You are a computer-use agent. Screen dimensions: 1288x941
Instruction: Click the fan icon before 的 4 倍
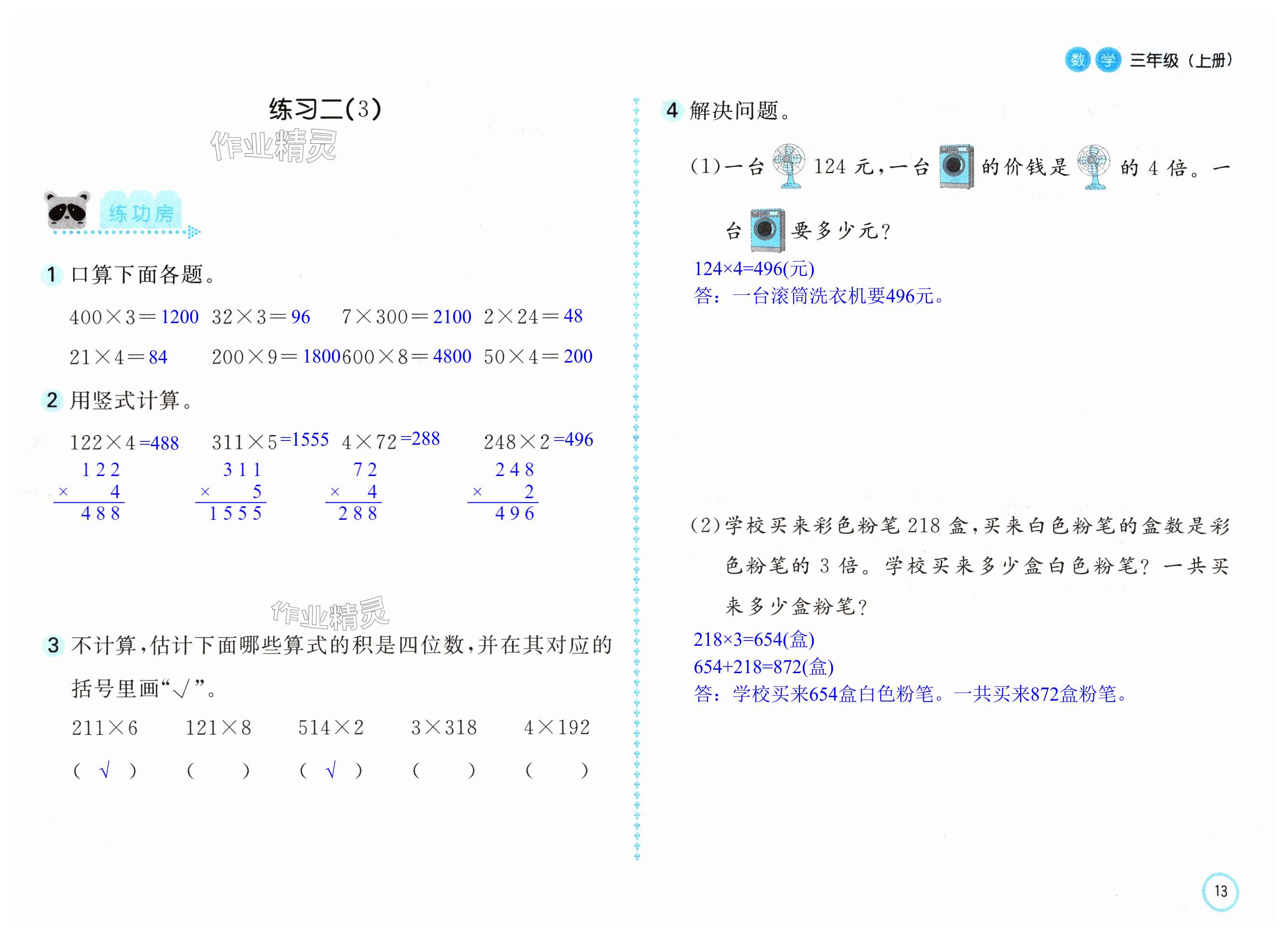click(1094, 167)
